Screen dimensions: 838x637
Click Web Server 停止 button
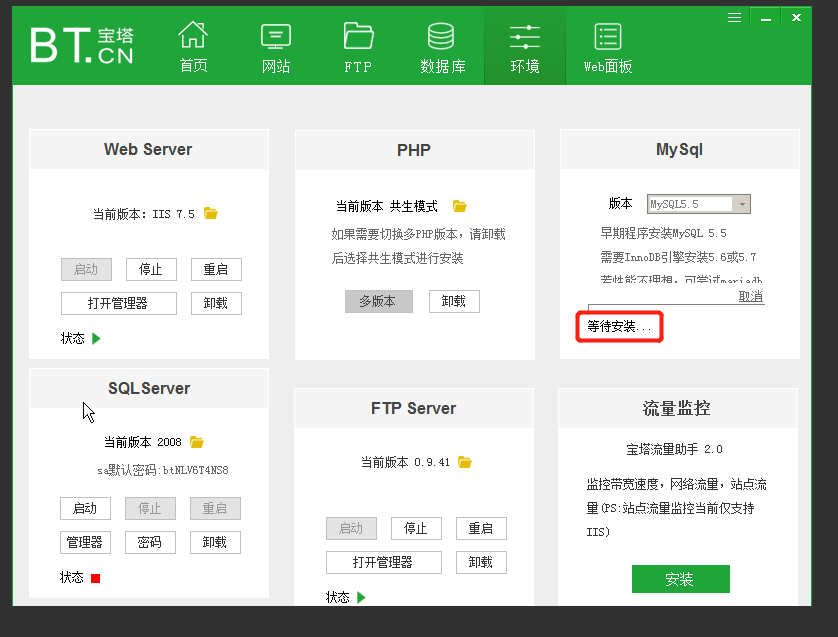click(151, 269)
